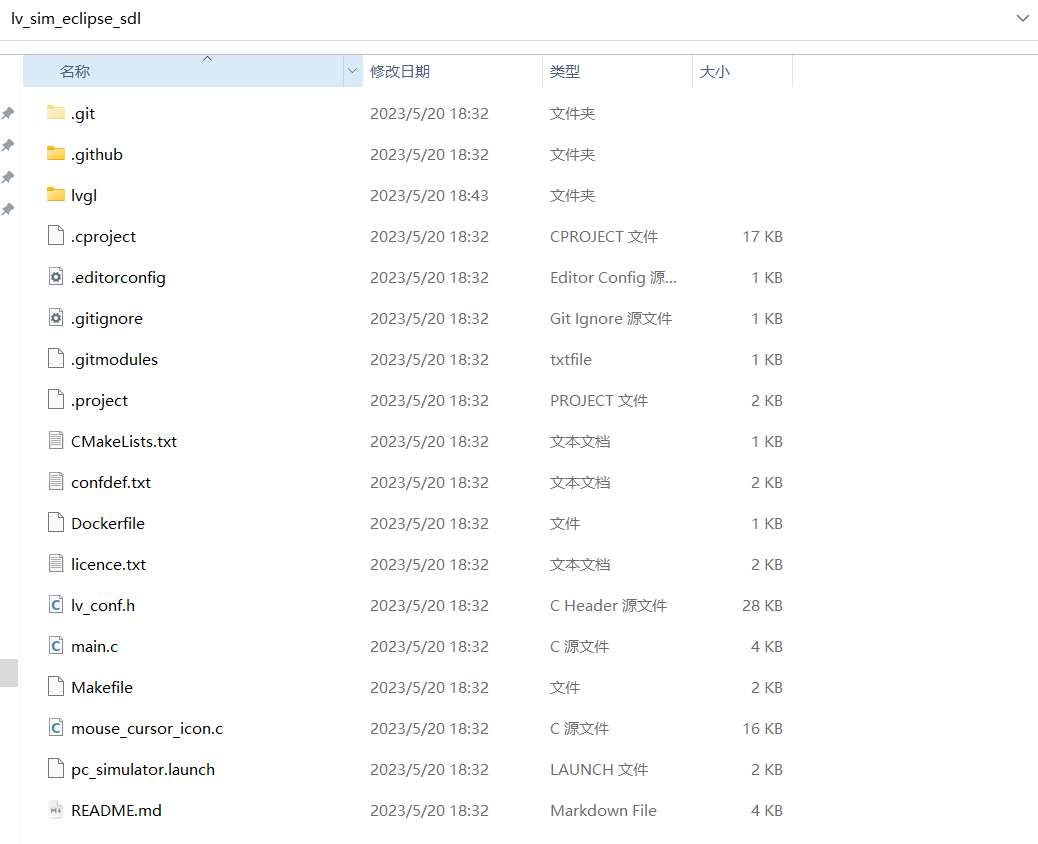
Task: Click the Markdown icon next to README.md
Action: click(x=55, y=810)
